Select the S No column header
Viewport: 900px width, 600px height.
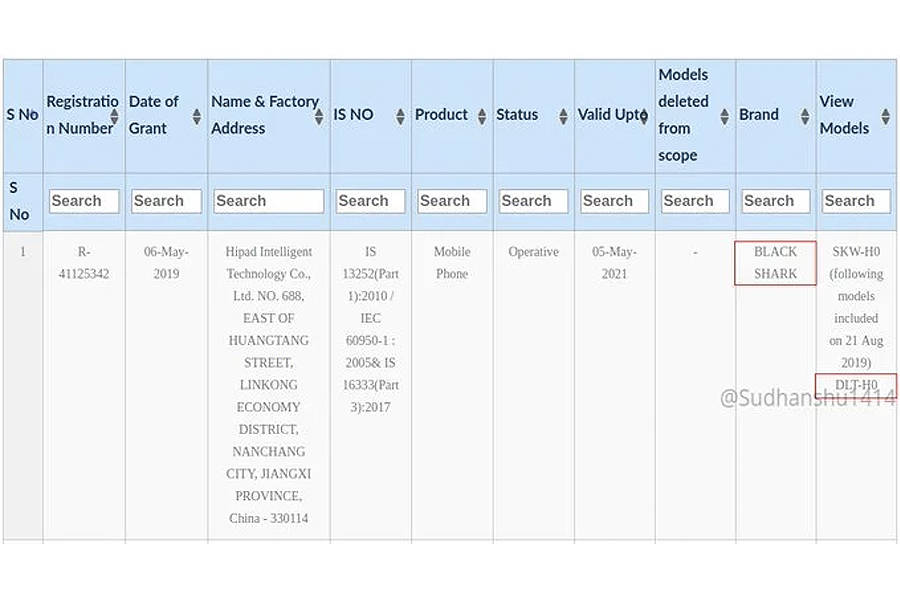point(22,115)
